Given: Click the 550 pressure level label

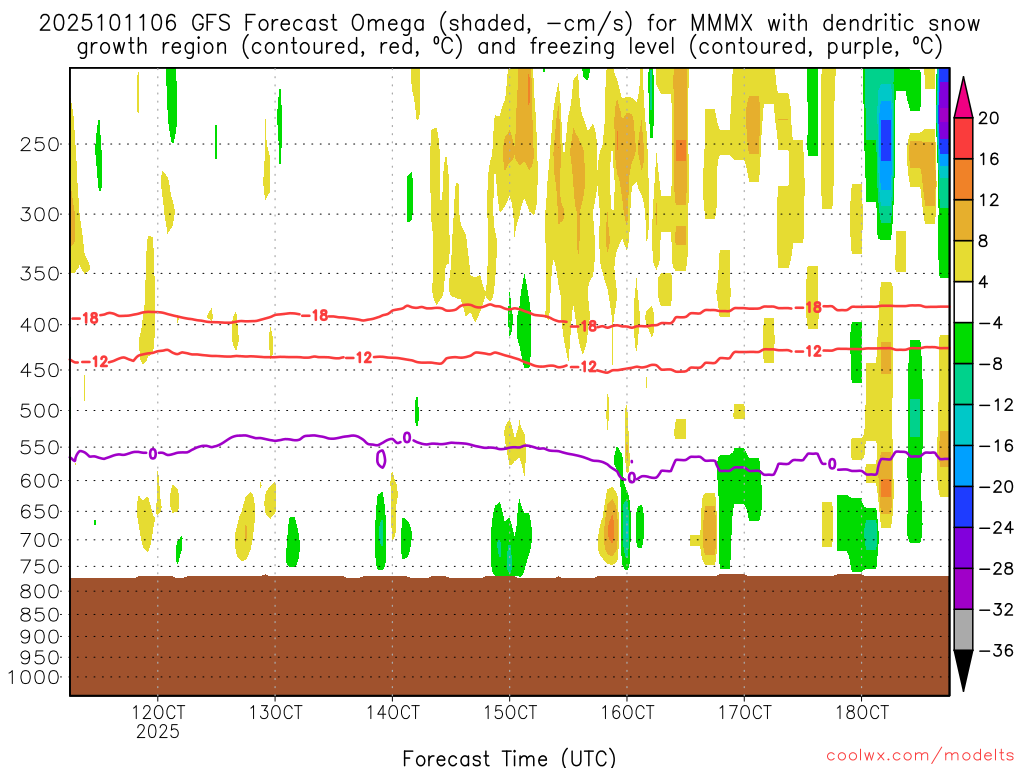Looking at the screenshot, I should (x=40, y=447).
